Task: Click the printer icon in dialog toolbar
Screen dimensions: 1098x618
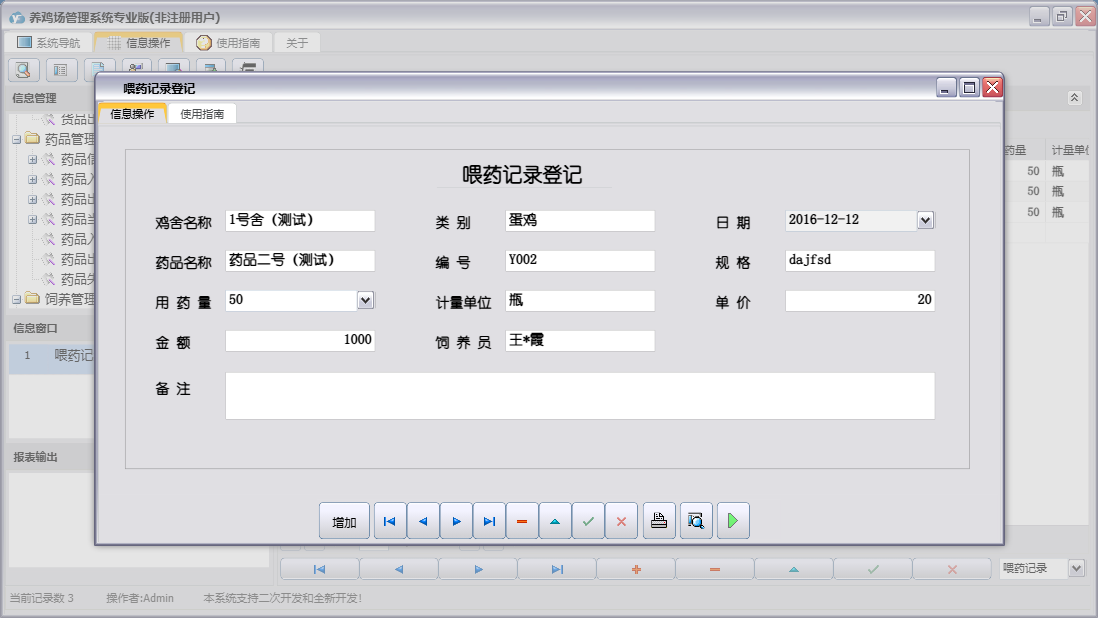Action: [x=659, y=521]
